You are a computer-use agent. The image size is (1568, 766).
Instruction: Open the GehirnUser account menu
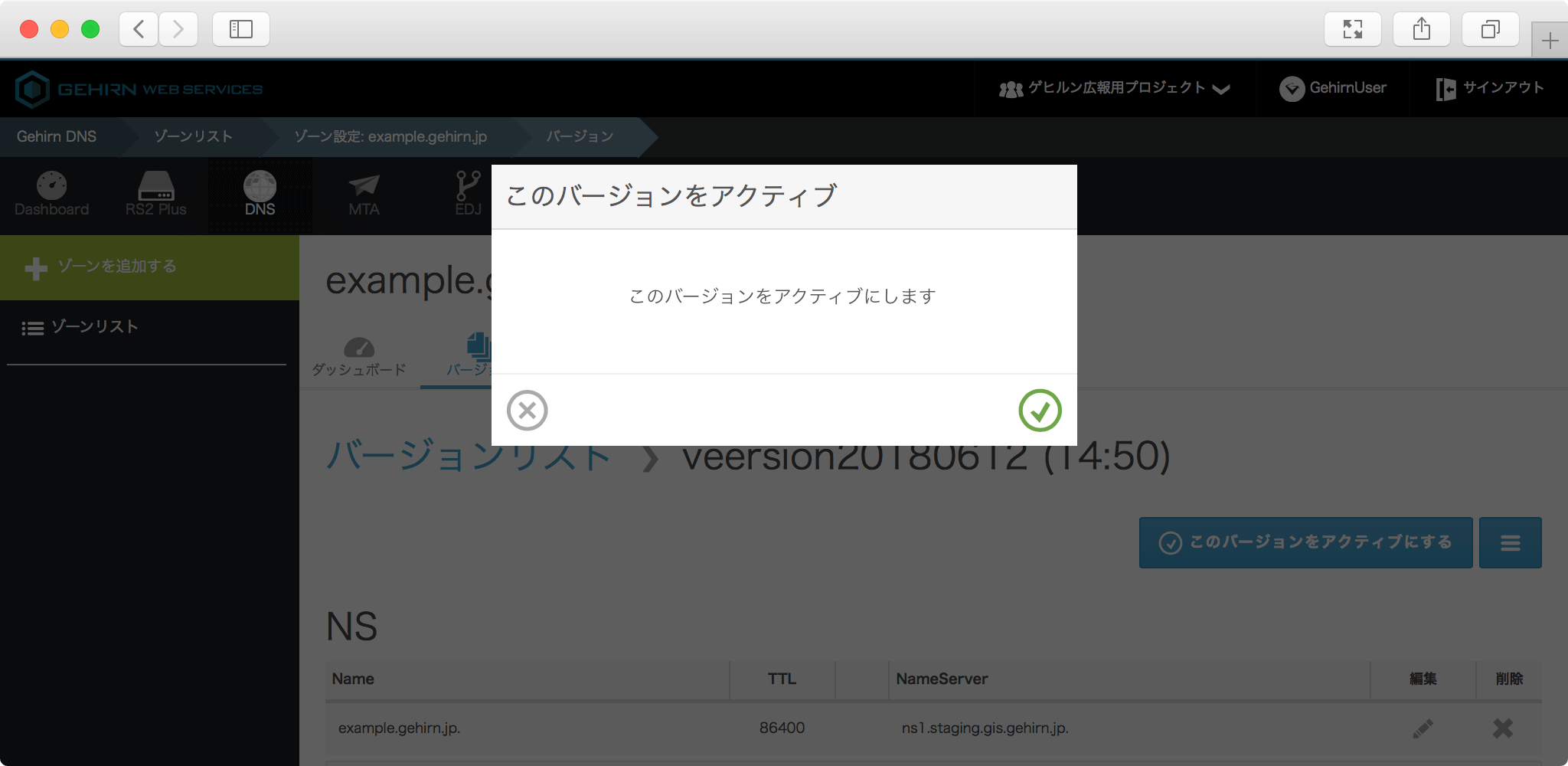click(x=1333, y=89)
